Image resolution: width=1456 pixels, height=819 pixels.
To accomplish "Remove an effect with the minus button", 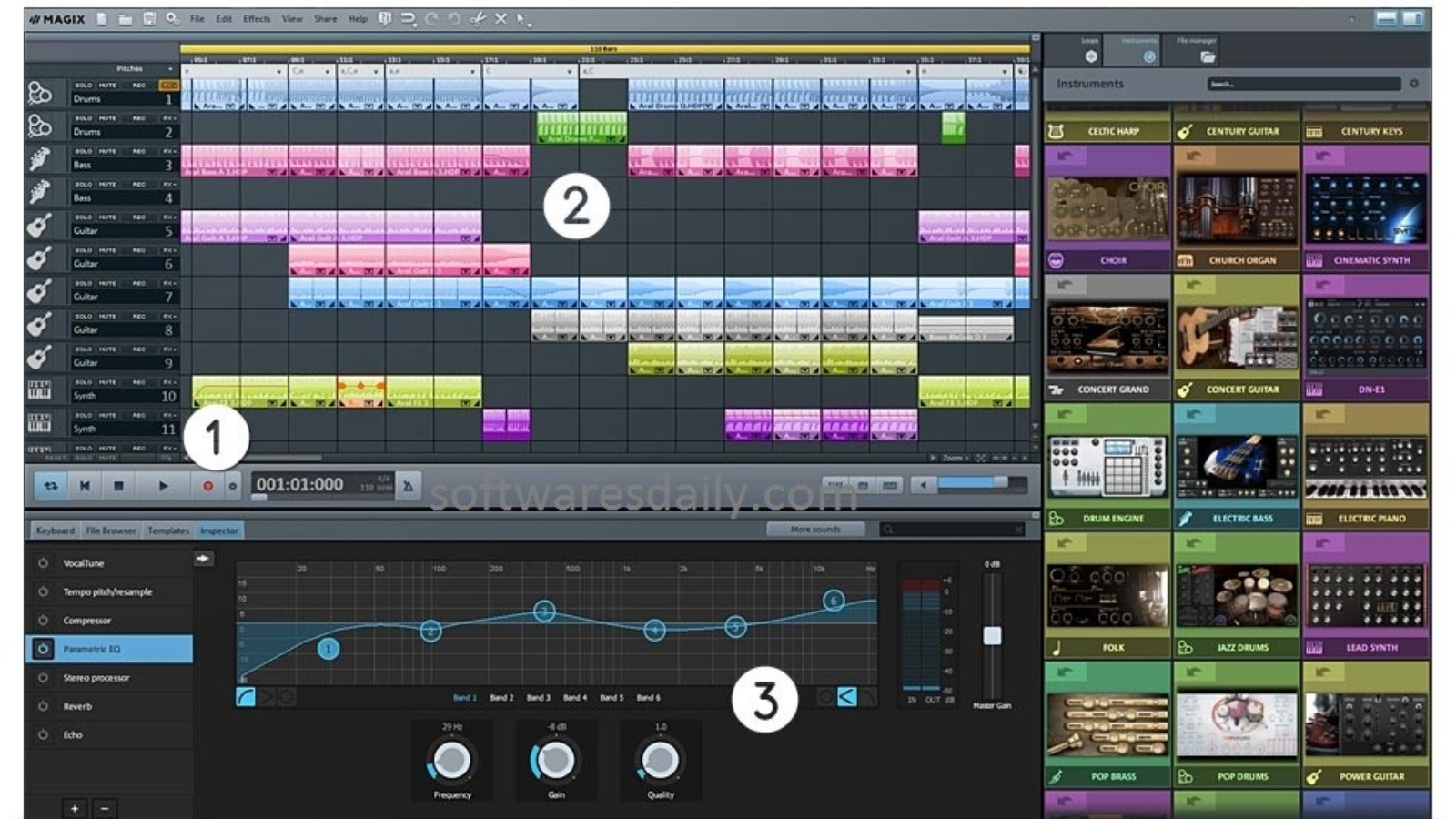I will pos(105,808).
